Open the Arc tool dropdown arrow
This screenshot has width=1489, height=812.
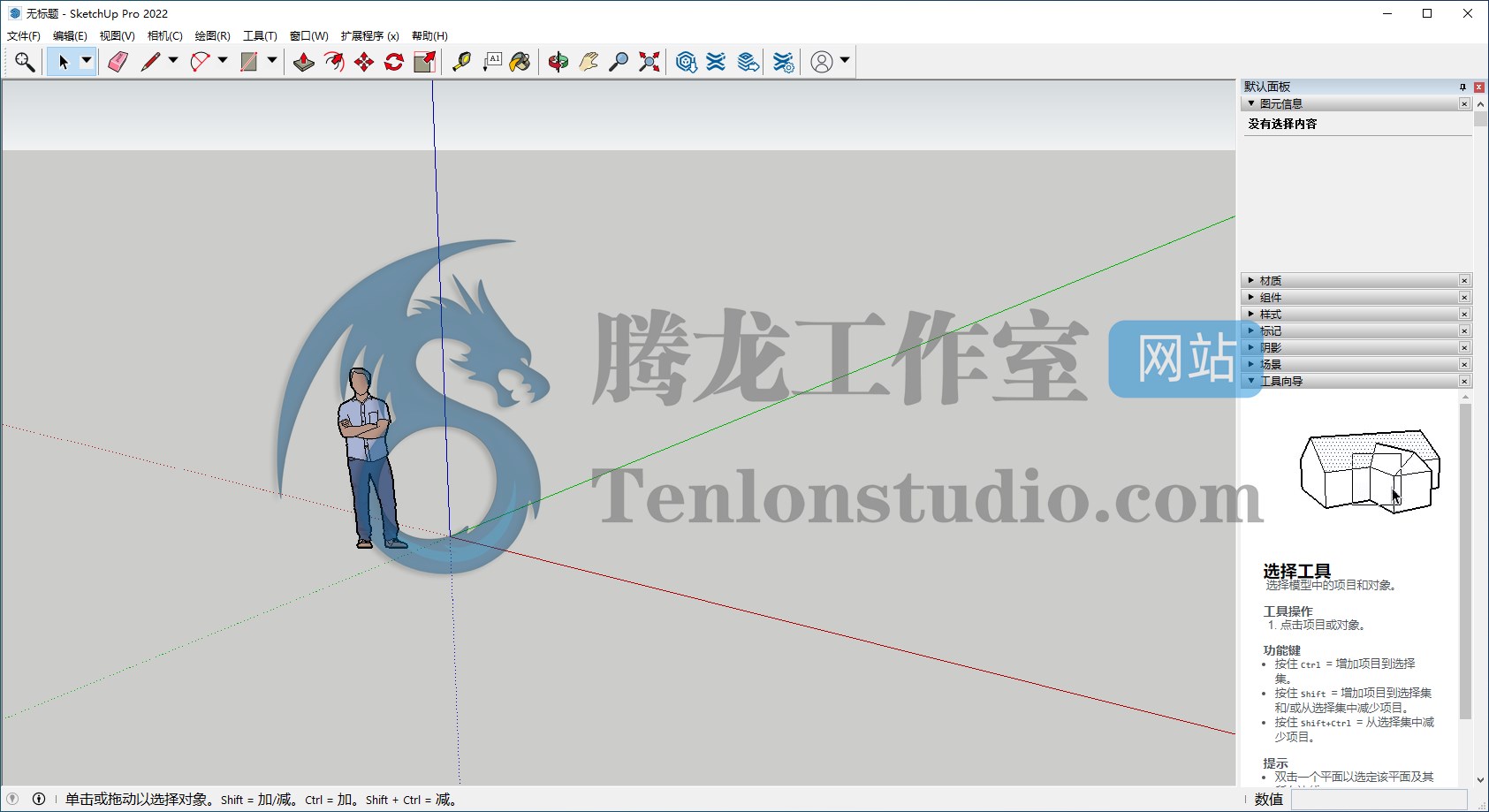click(x=223, y=61)
